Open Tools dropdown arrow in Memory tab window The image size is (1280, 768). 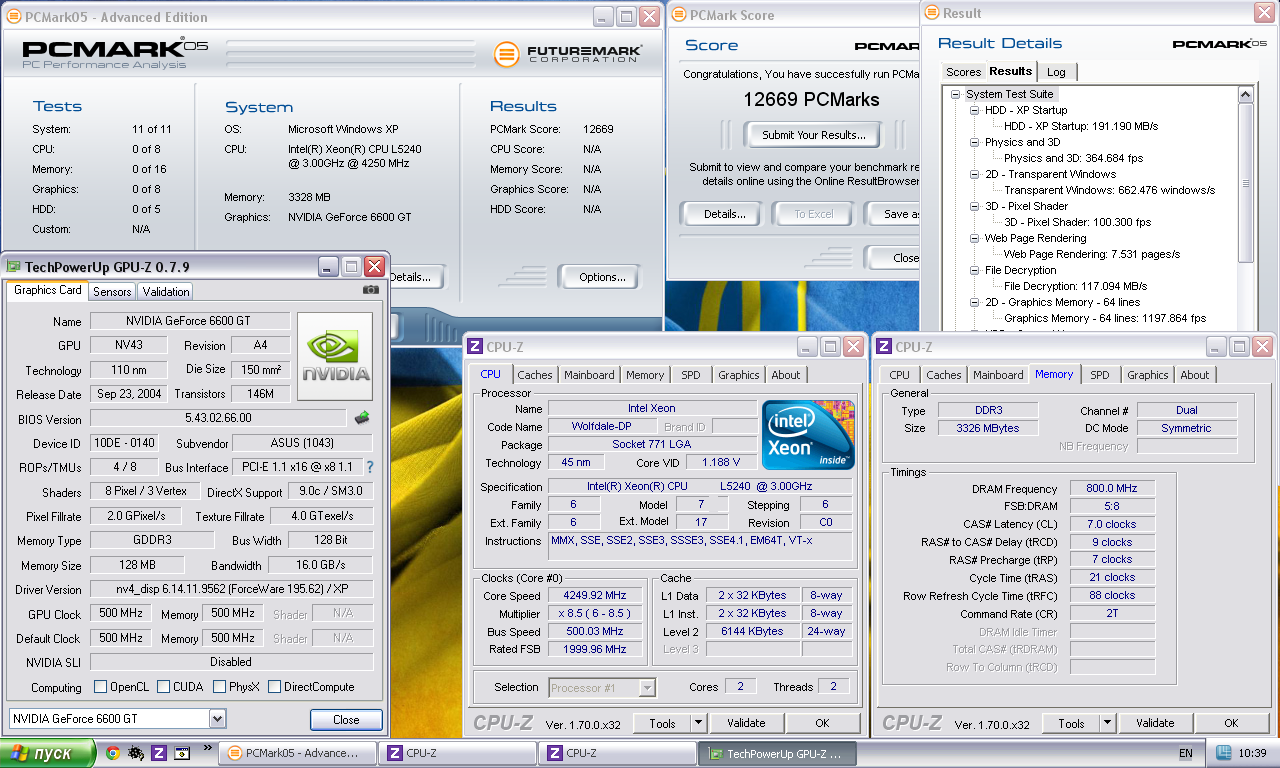tap(1107, 723)
